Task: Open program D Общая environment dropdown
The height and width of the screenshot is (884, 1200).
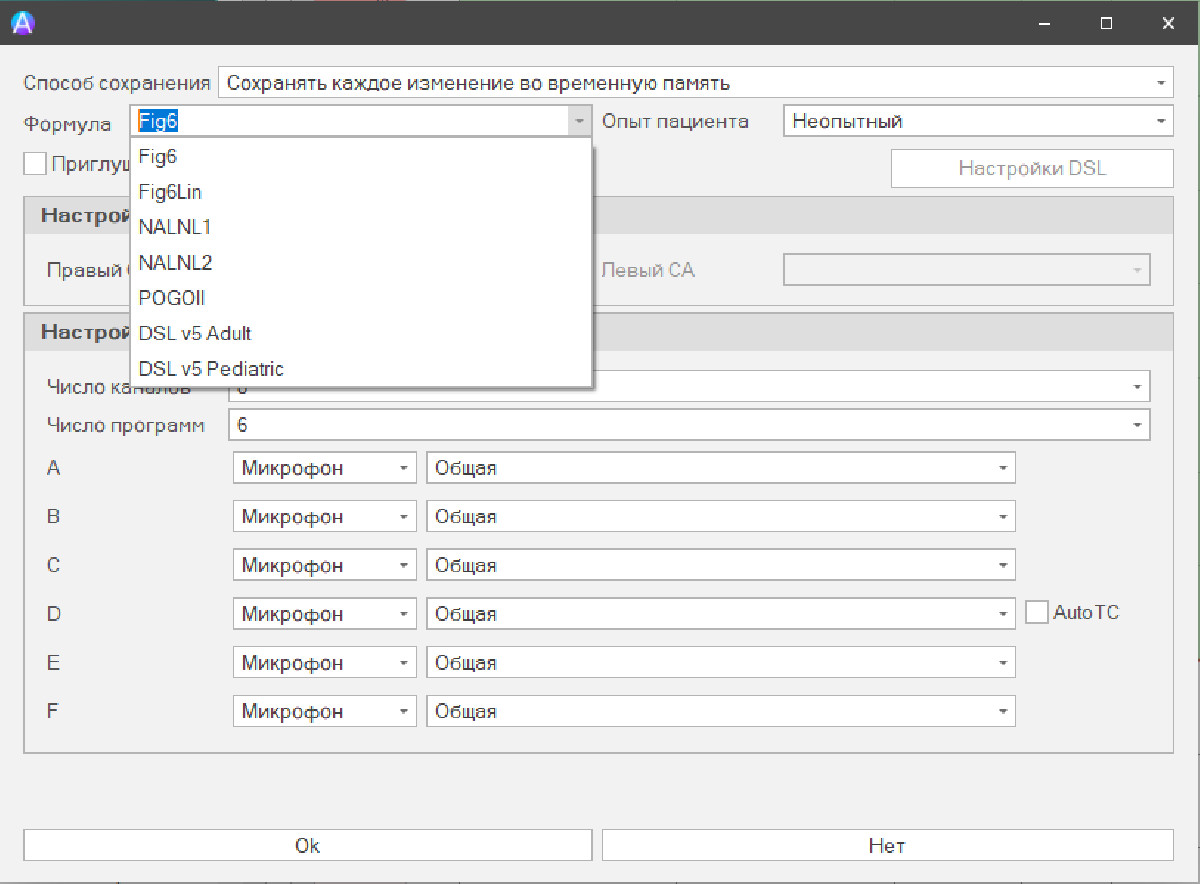Action: [721, 613]
